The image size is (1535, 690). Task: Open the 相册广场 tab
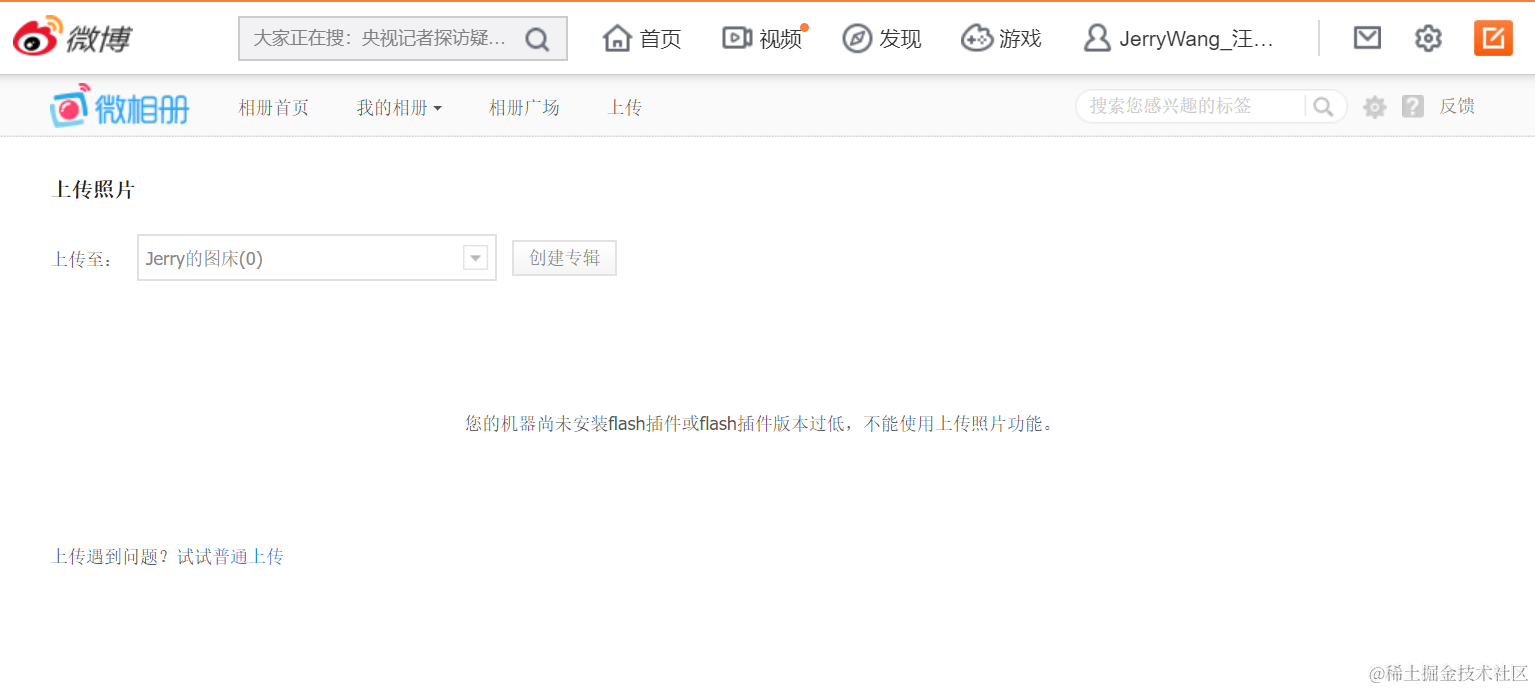(524, 107)
